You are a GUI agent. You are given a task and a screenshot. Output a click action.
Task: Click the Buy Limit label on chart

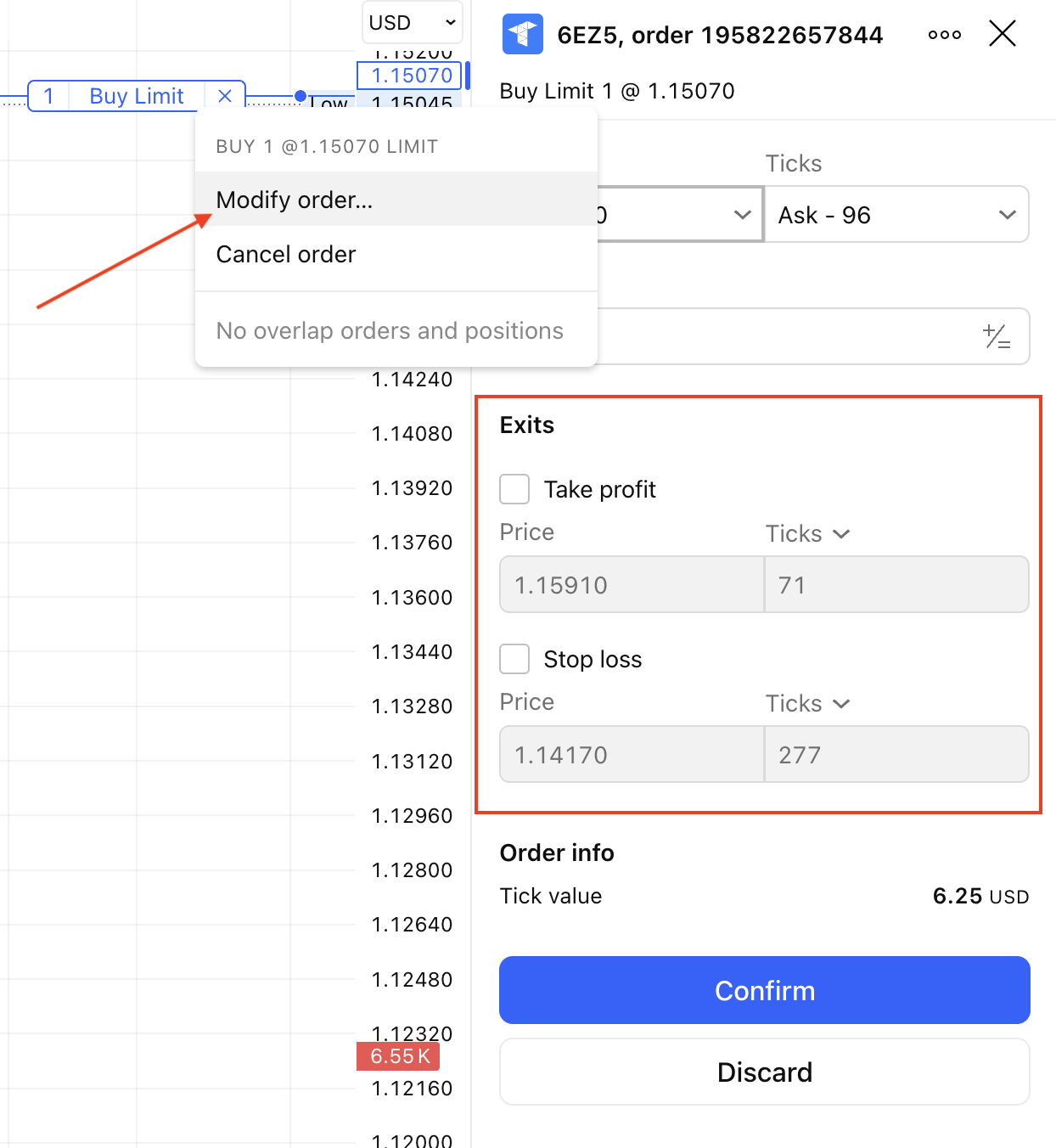[x=136, y=96]
